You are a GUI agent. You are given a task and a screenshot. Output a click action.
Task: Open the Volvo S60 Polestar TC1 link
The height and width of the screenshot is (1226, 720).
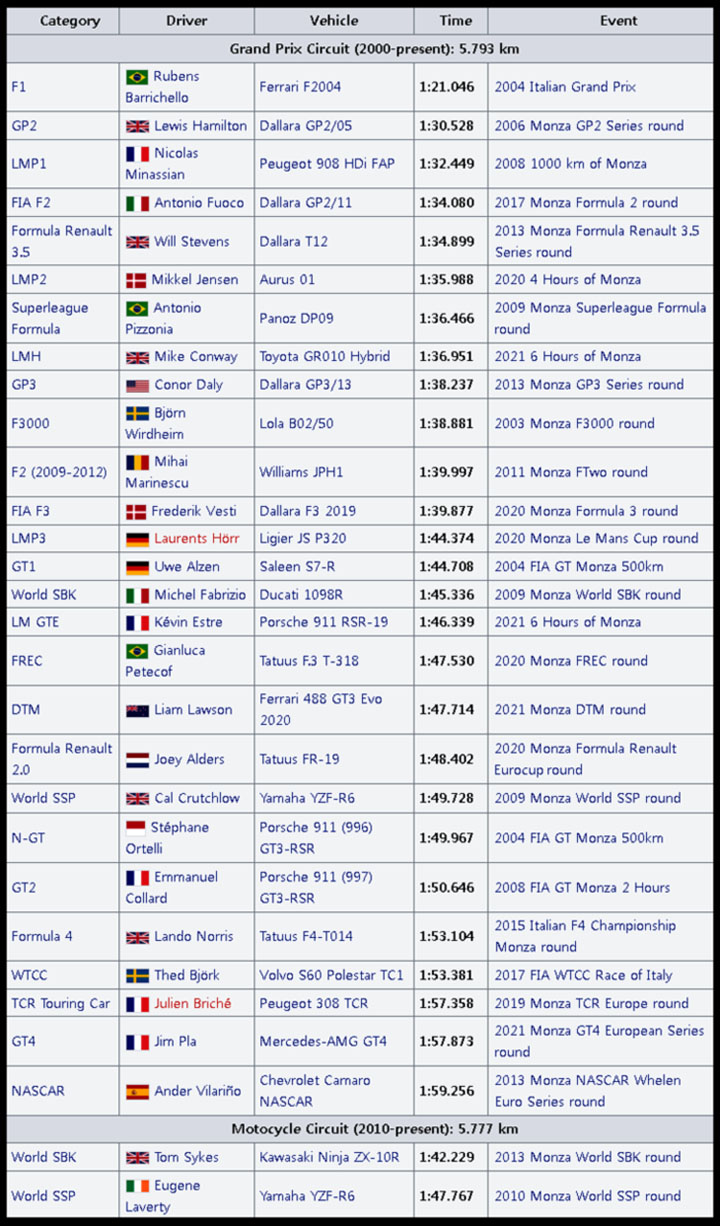pos(332,976)
